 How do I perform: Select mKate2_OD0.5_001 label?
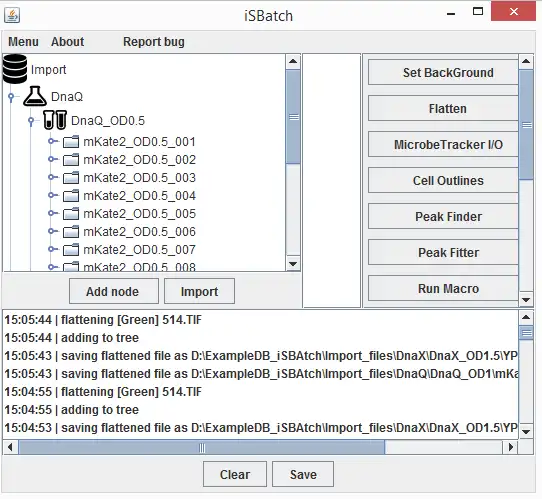tap(140, 142)
